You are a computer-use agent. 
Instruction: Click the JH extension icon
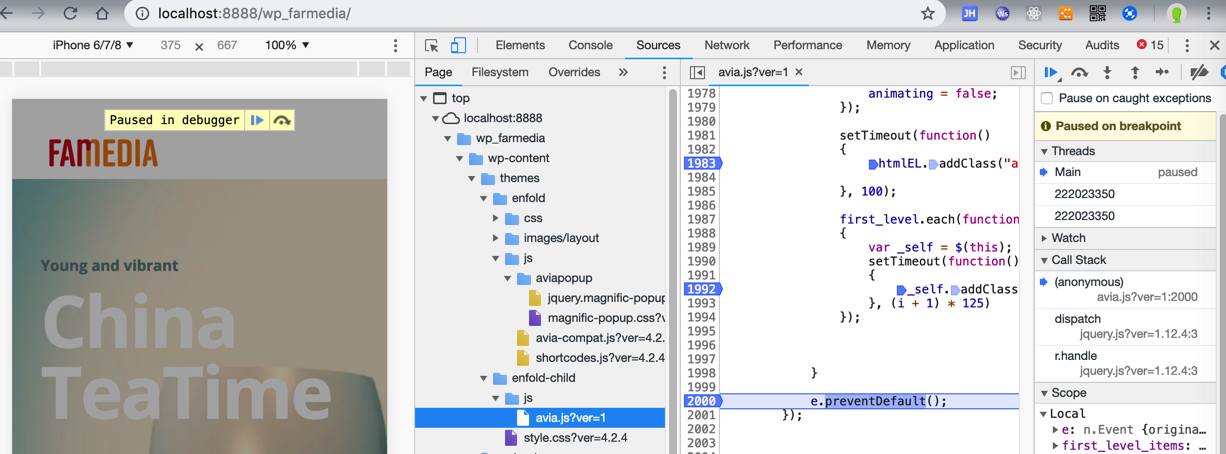[969, 14]
